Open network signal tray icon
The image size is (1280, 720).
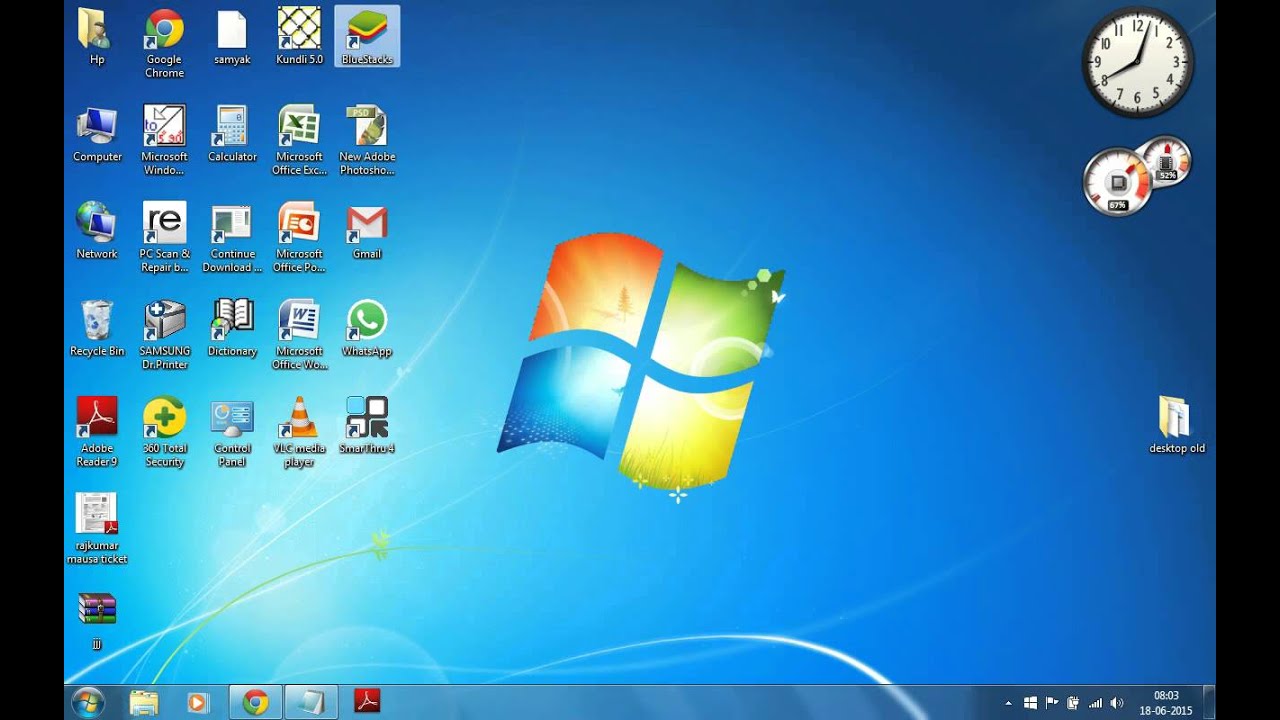tap(1095, 704)
